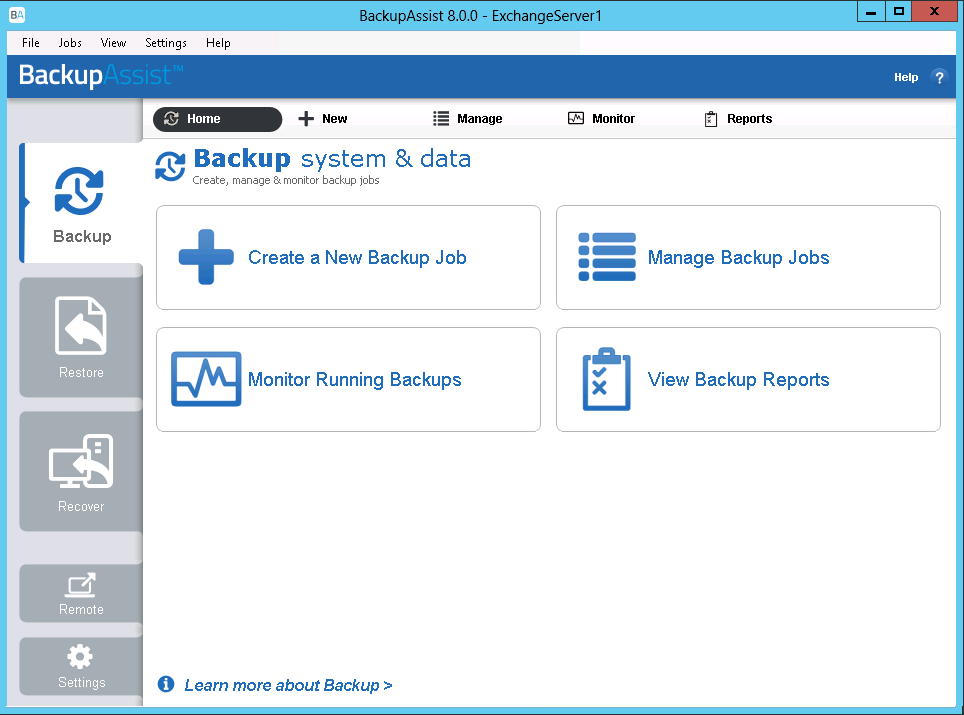
Task: Switch to the New tab
Action: tap(323, 119)
